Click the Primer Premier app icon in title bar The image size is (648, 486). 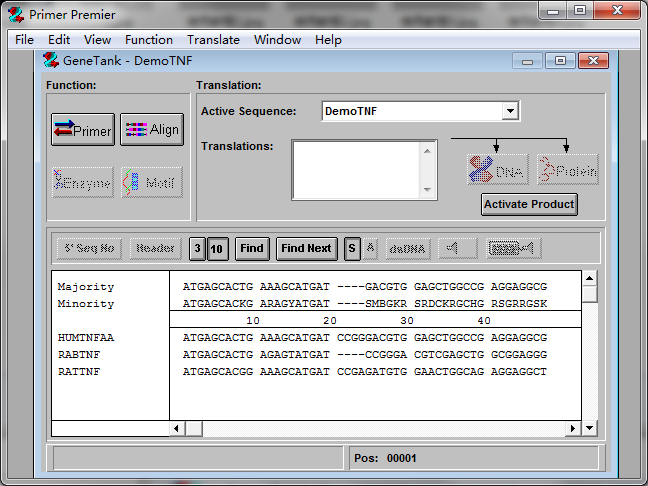[15, 14]
